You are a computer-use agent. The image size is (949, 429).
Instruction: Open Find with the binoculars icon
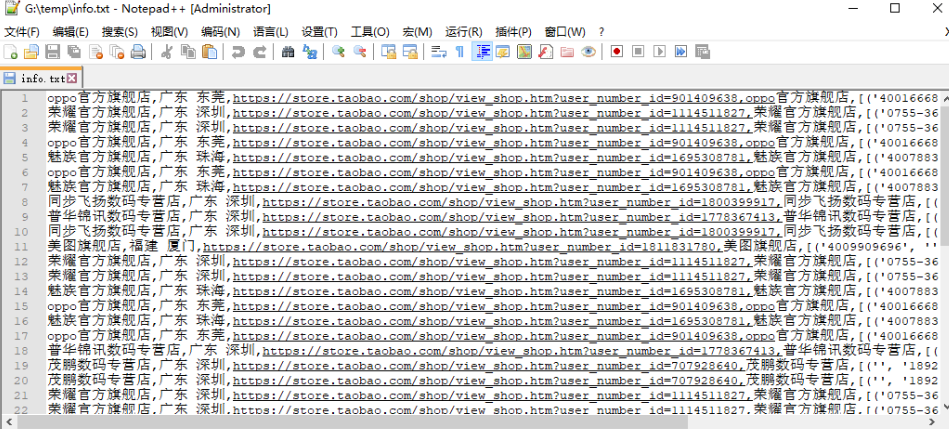coord(288,52)
